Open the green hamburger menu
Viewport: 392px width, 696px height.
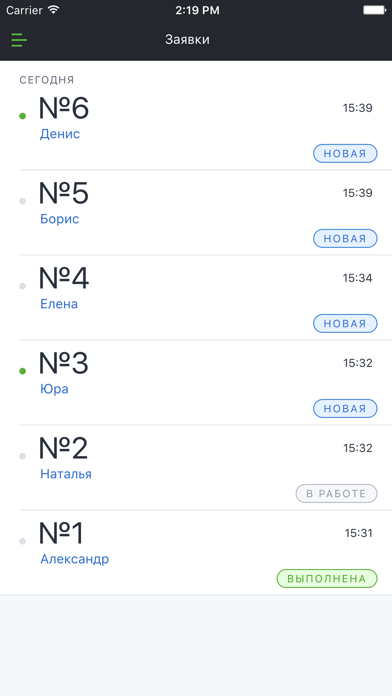pos(19,40)
